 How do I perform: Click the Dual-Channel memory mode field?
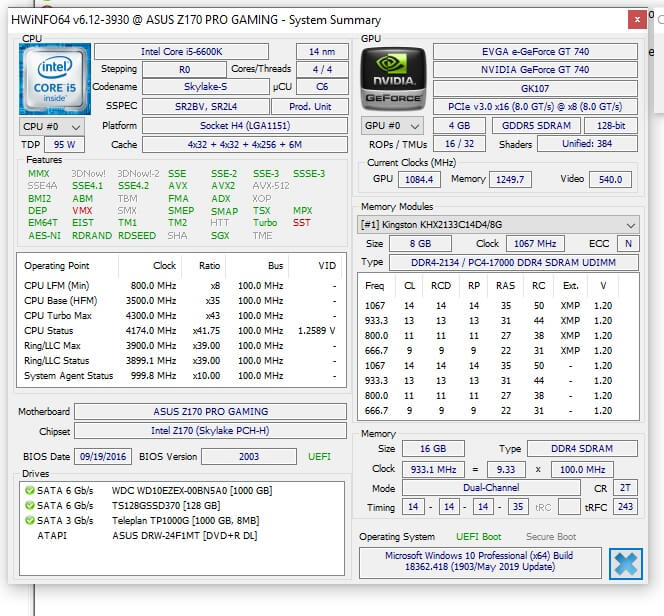point(489,489)
